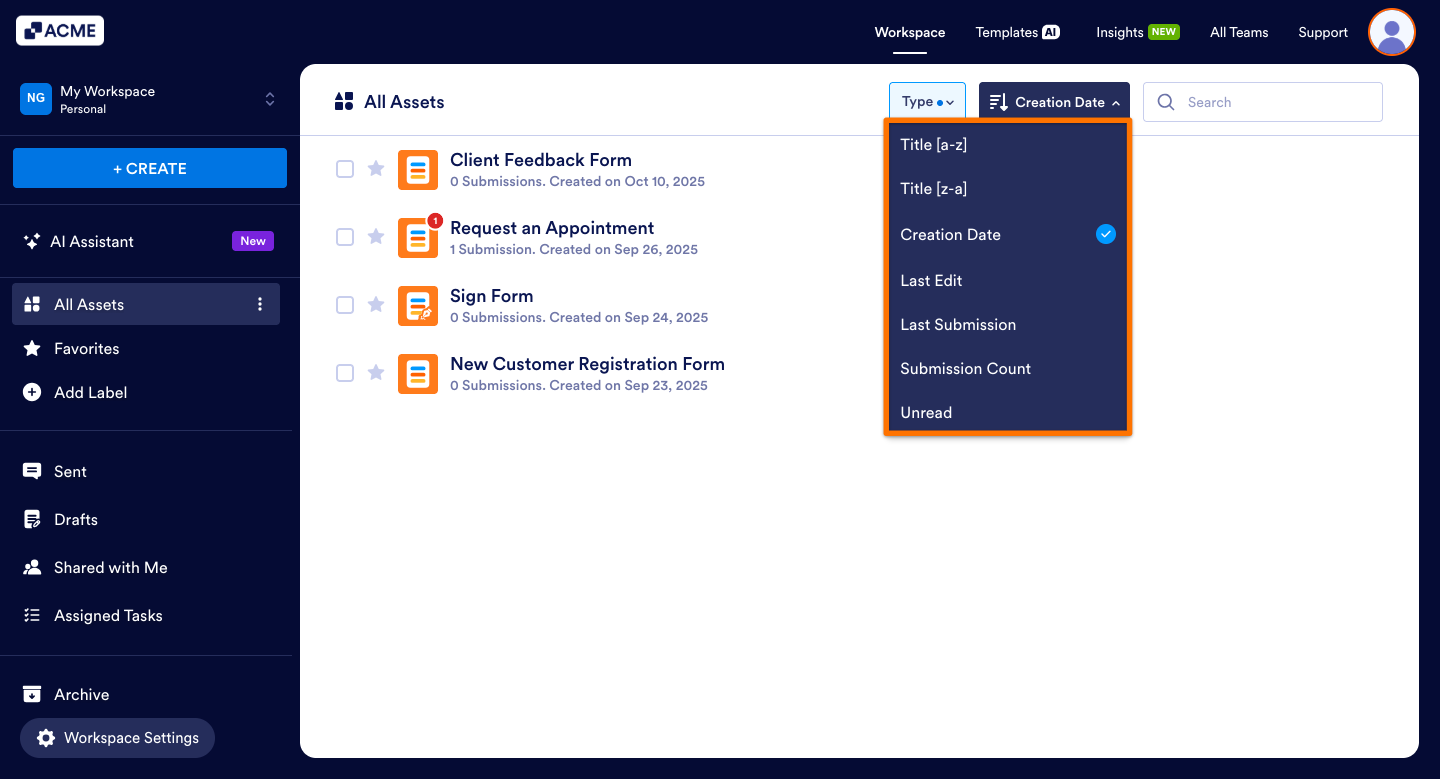Open Request an Appointment form link
Screen dimensions: 1440x779
[x=552, y=228]
